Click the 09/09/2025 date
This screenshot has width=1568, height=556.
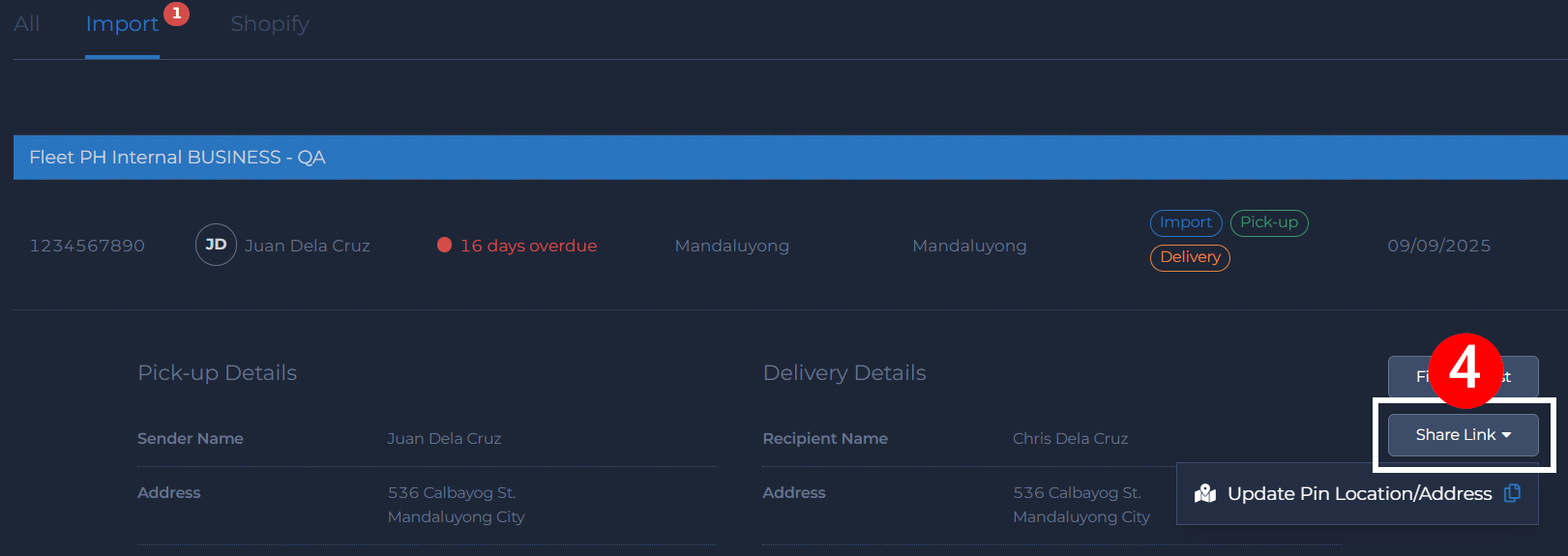1438,246
